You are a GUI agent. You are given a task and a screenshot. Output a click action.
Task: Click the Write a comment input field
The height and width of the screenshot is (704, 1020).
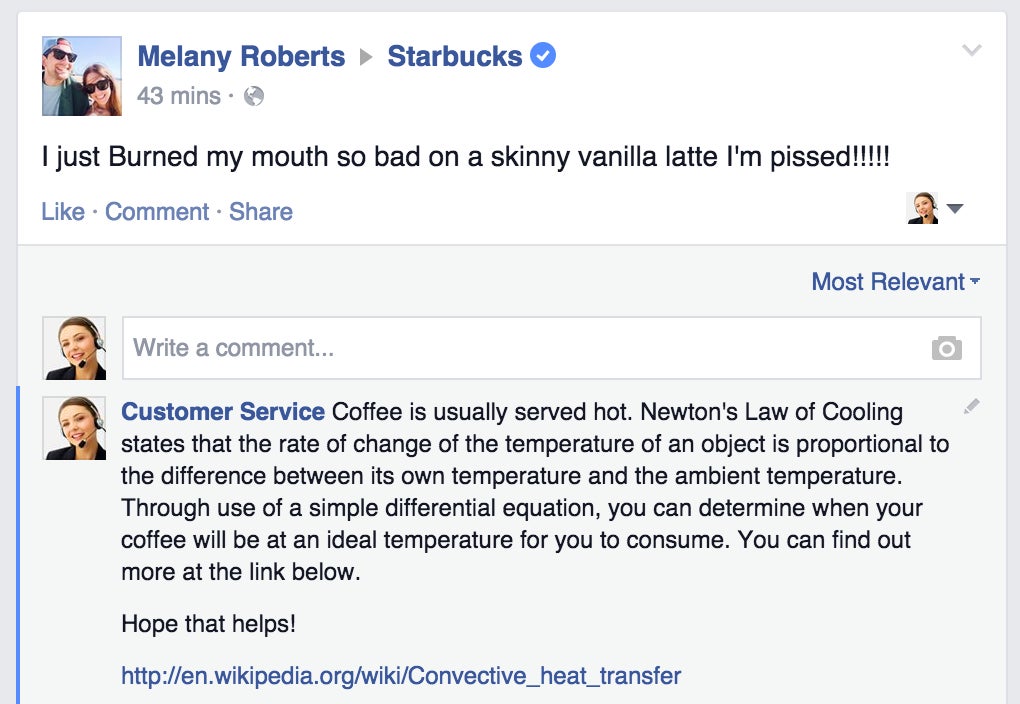click(x=552, y=348)
